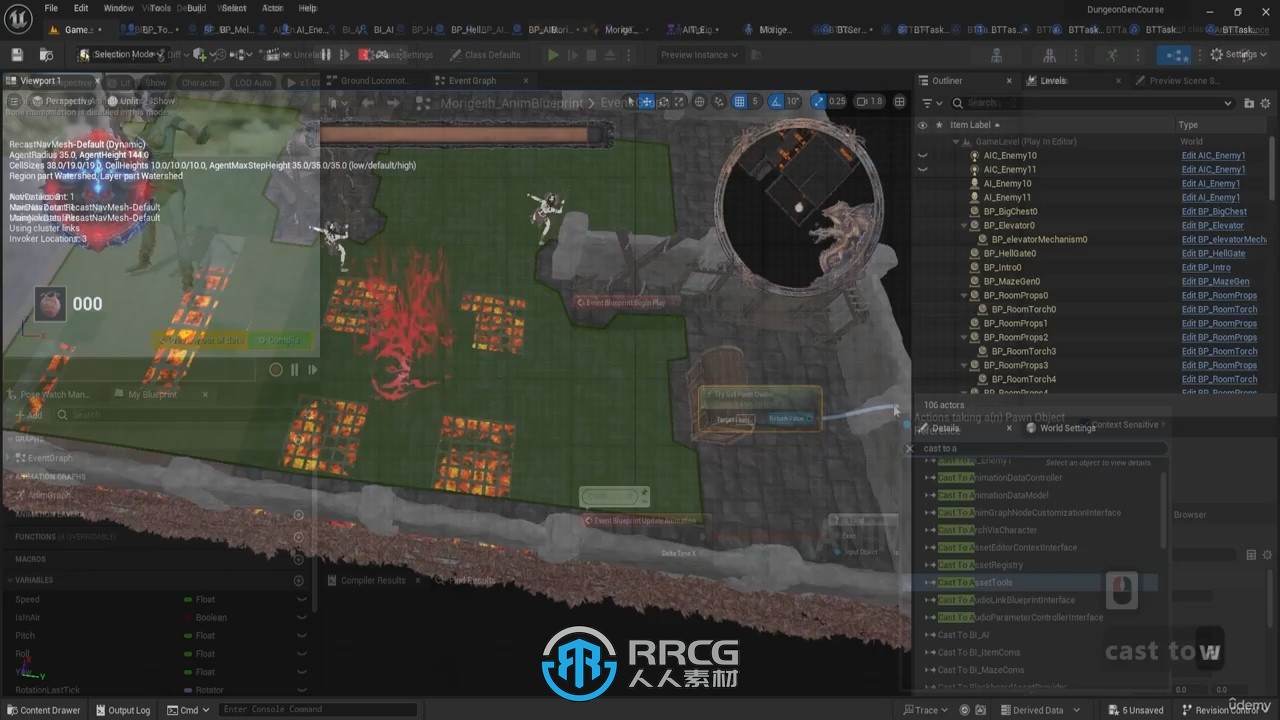Open the Edit BP_BigChest link

tap(1214, 211)
